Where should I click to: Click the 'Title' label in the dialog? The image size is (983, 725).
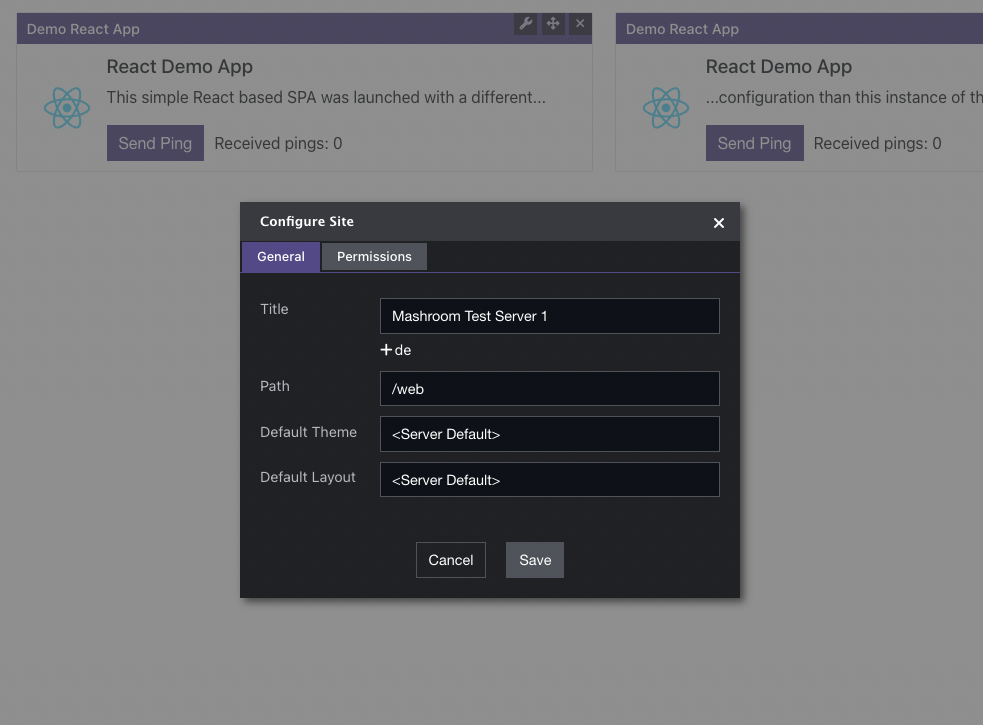pyautogui.click(x=274, y=309)
